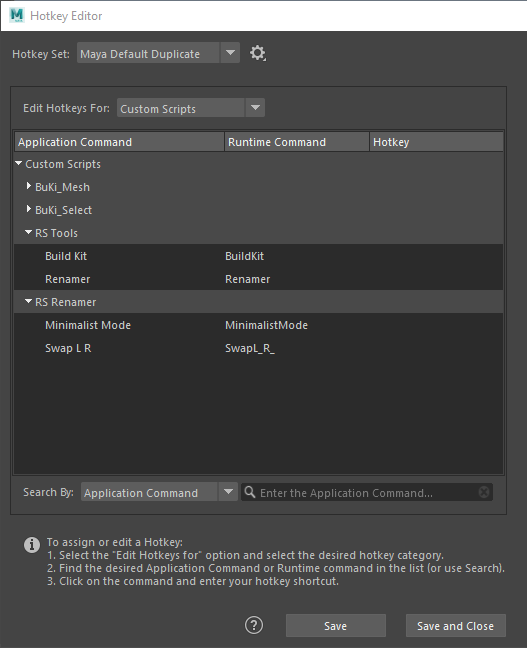
Task: Open the Edit Hotkeys For dropdown arrow
Action: (x=255, y=108)
